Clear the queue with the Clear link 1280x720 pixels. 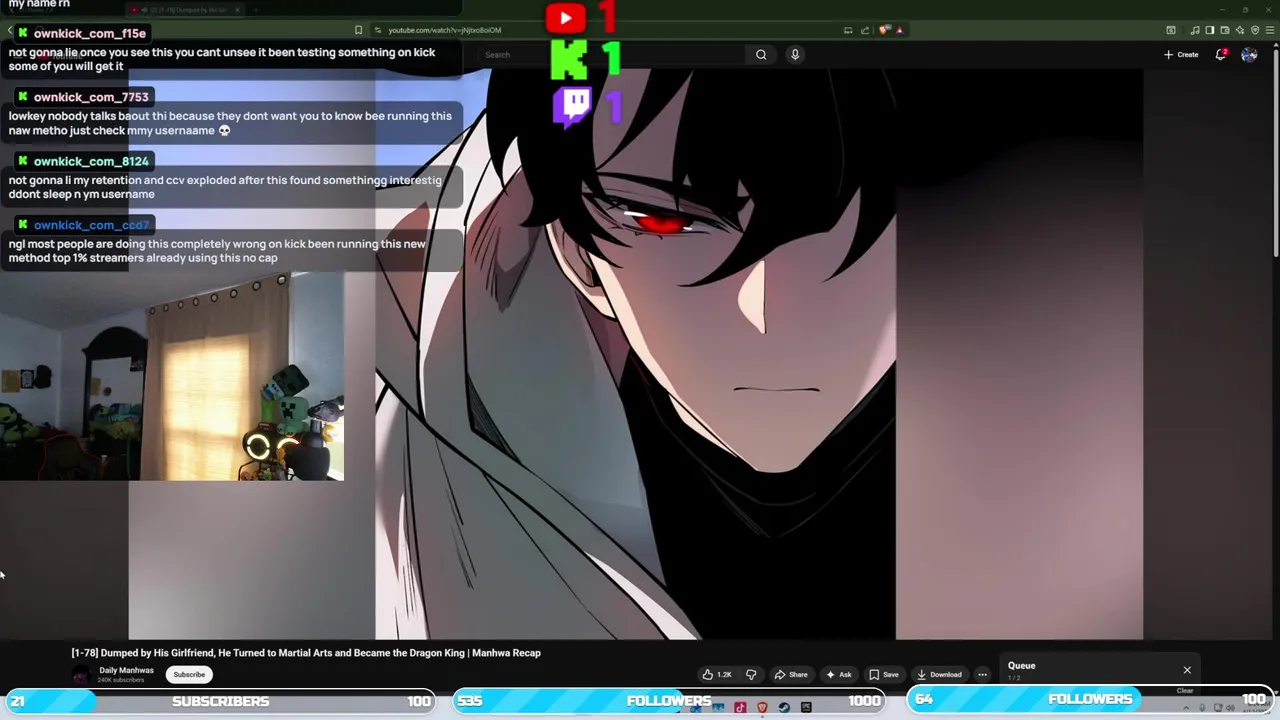[x=1185, y=691]
